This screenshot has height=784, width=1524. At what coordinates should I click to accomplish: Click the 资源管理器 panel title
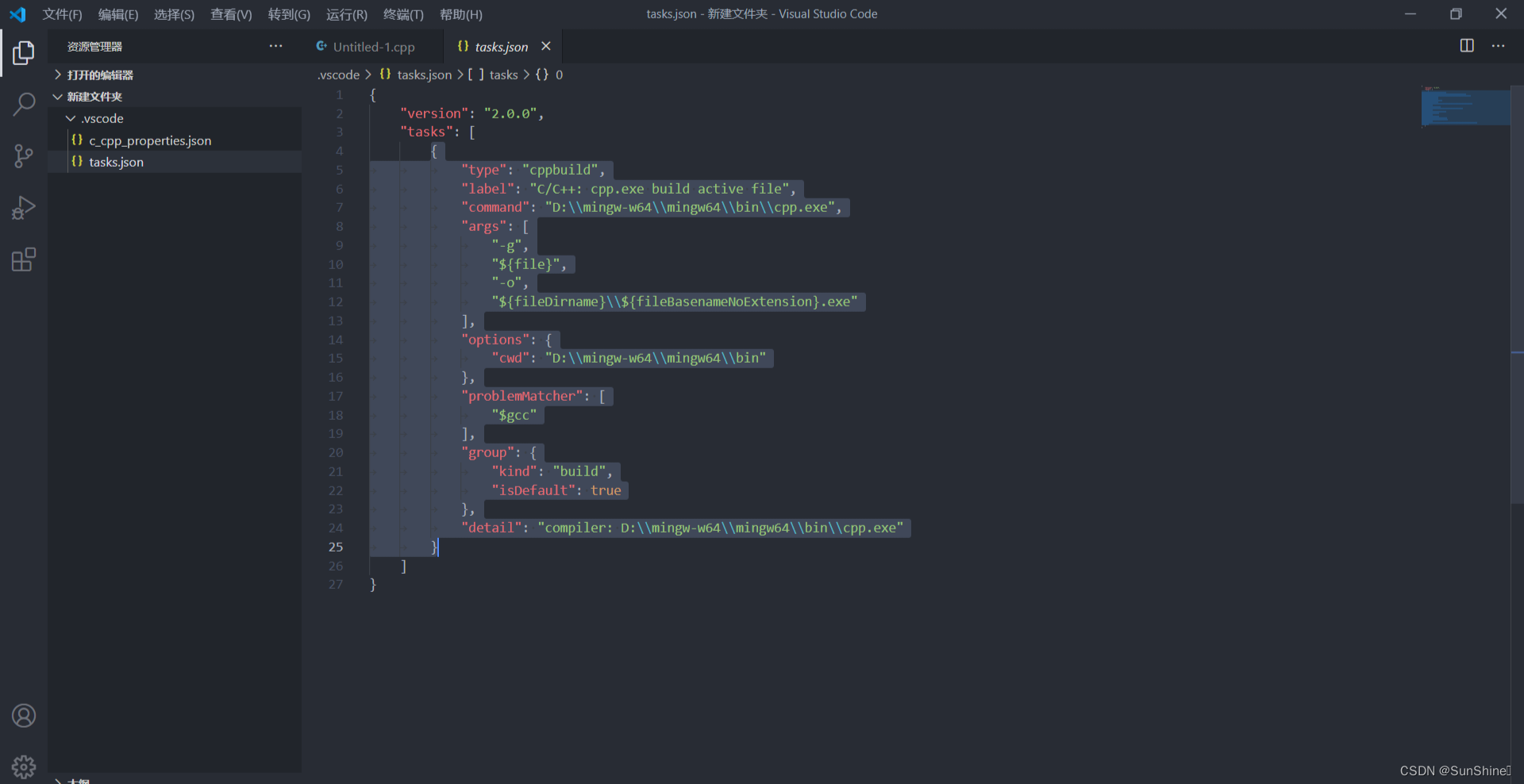[94, 47]
